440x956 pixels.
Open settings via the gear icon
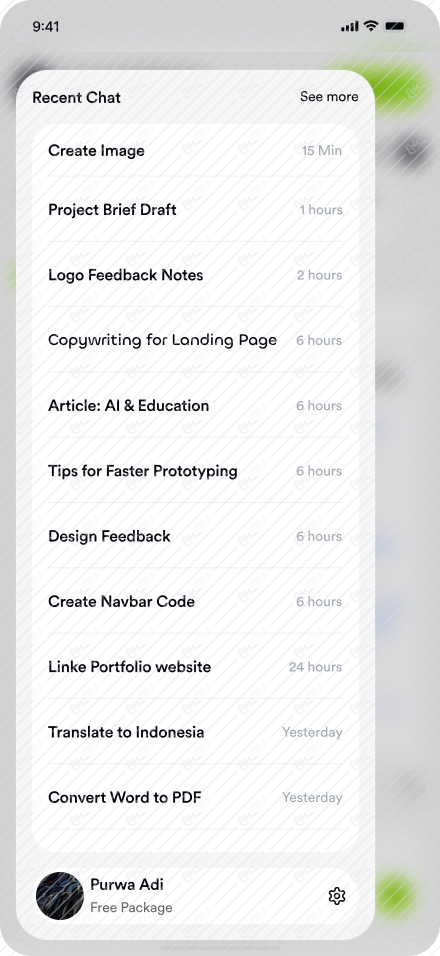coord(337,896)
